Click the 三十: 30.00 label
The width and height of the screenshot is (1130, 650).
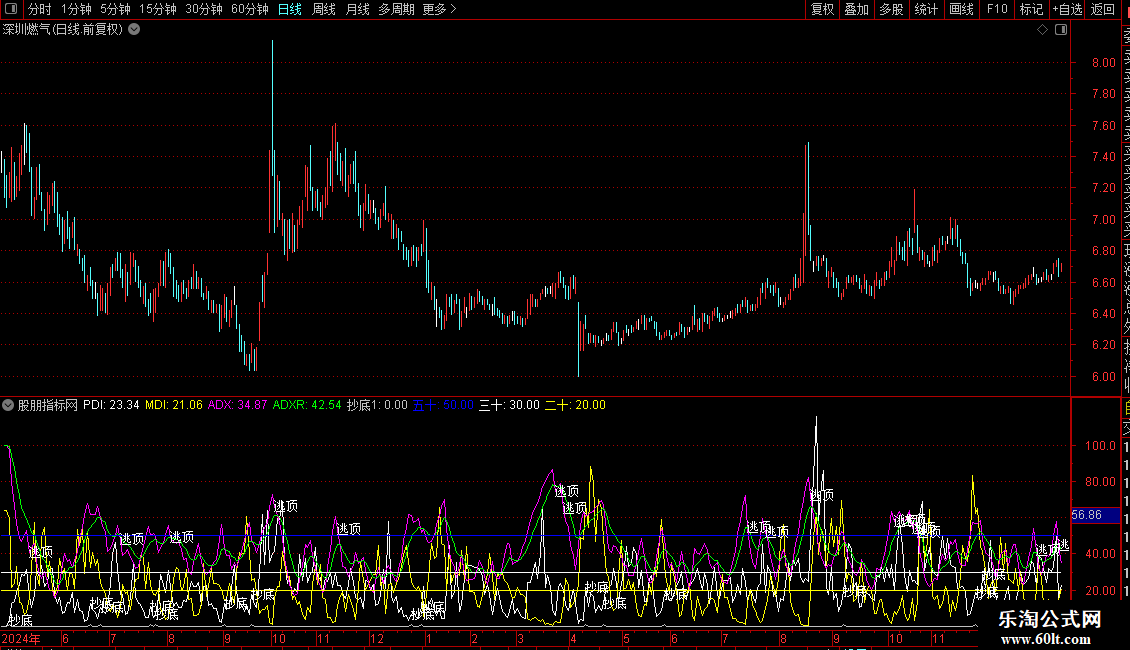[x=509, y=405]
